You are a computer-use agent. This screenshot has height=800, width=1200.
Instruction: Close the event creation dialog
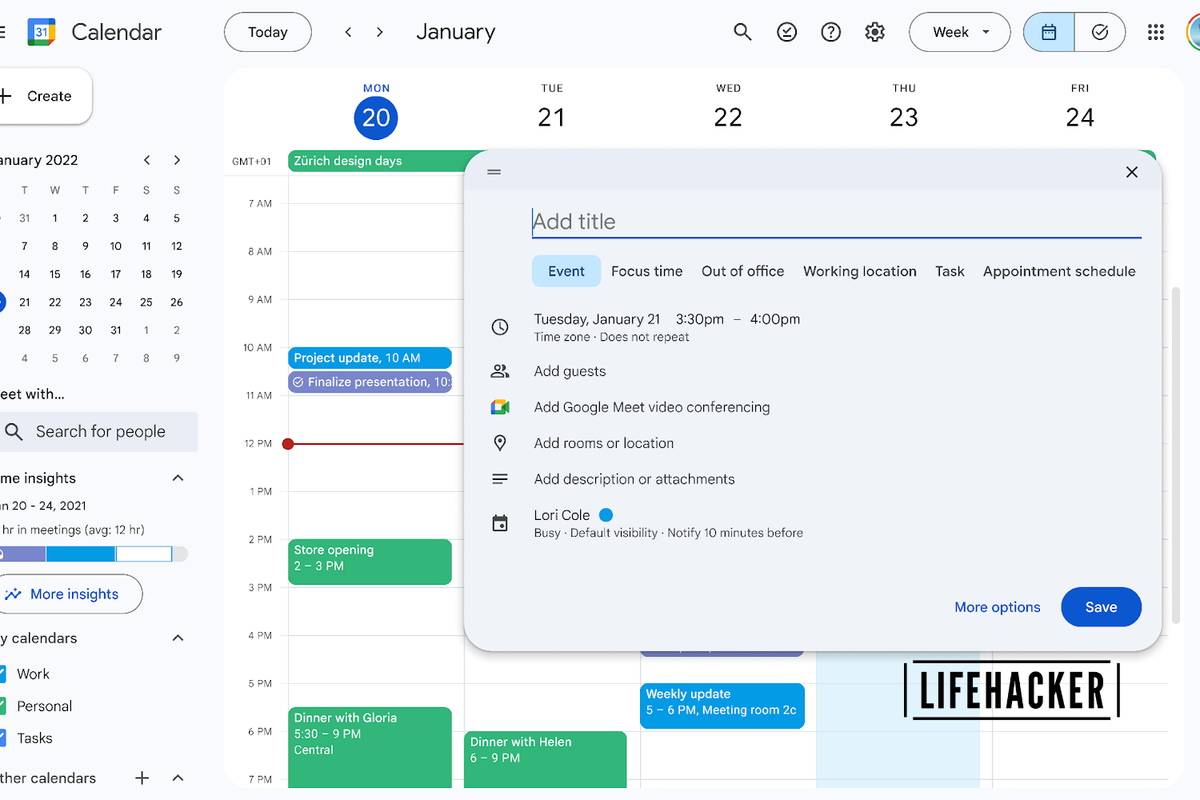coord(1132,172)
